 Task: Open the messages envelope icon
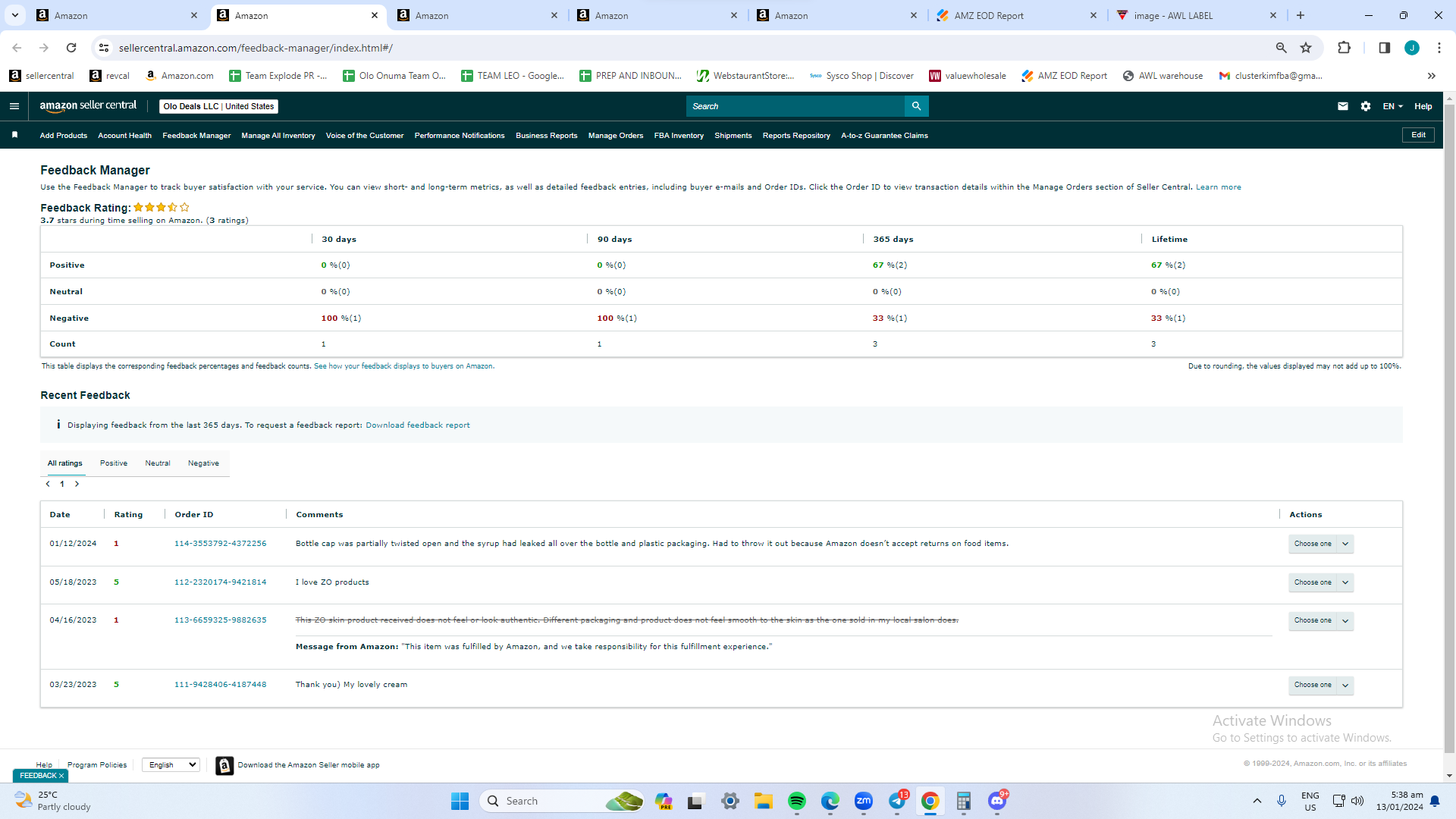[x=1343, y=106]
